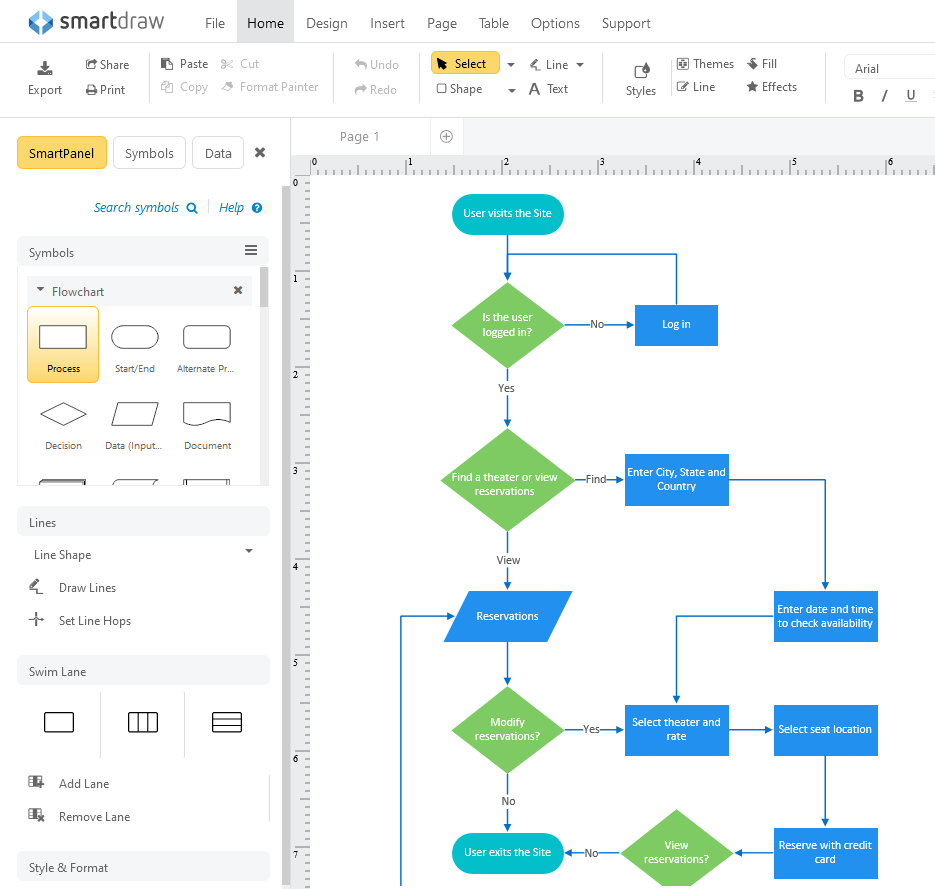Open the Styles gallery

click(641, 80)
